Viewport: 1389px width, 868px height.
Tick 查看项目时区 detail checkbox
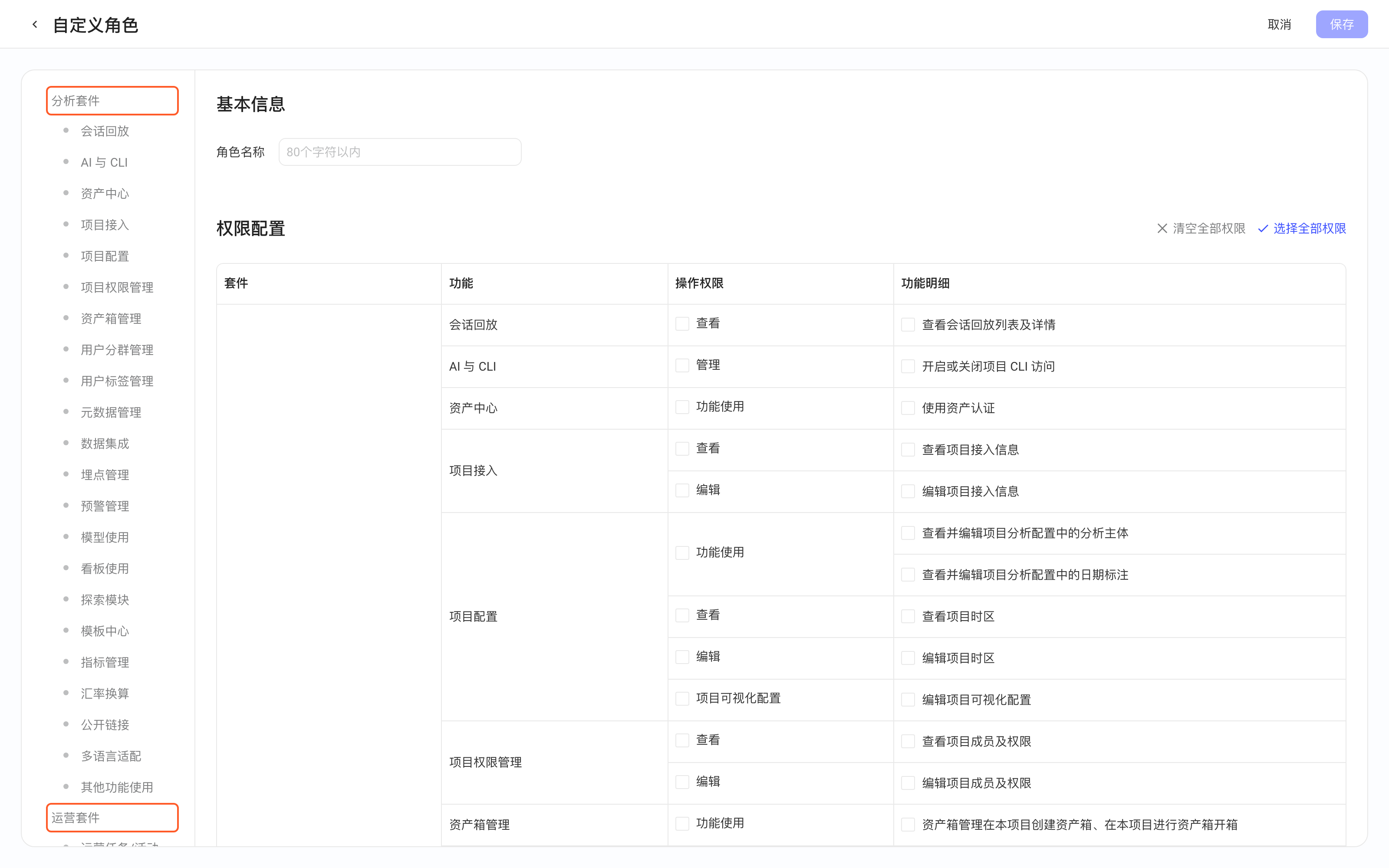(908, 617)
